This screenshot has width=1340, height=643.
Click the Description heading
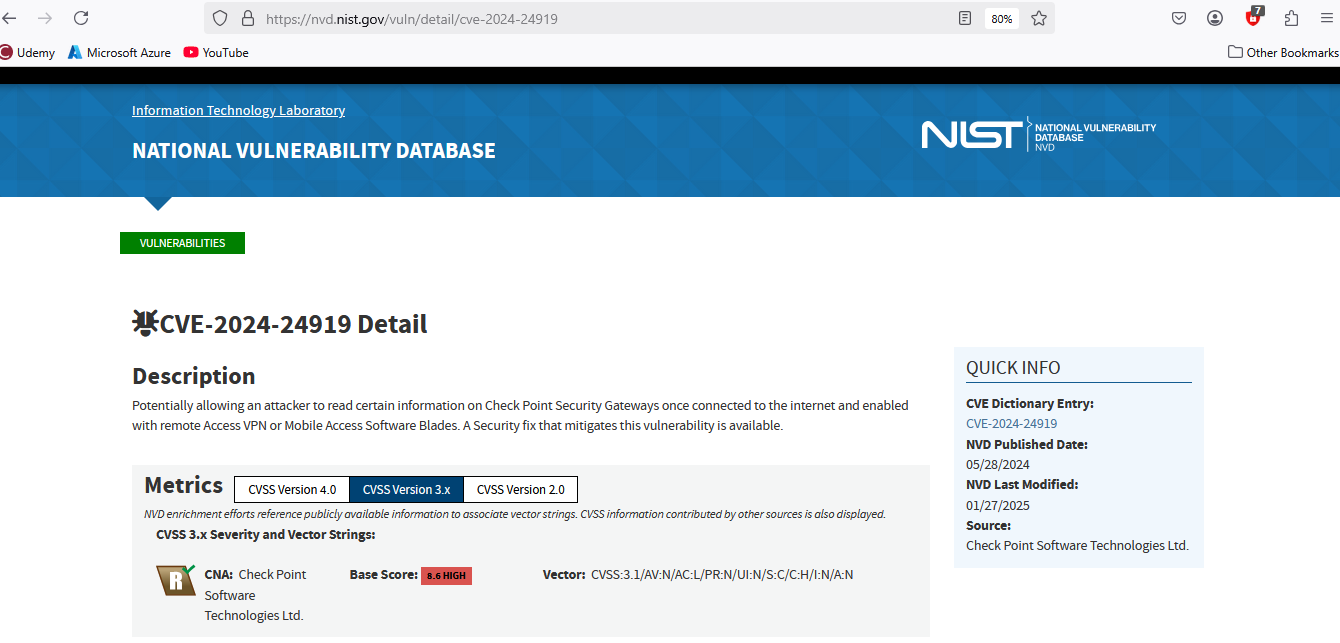tap(194, 376)
